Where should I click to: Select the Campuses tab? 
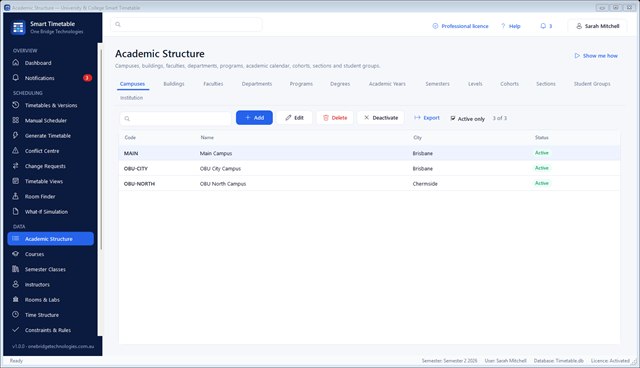coord(132,84)
